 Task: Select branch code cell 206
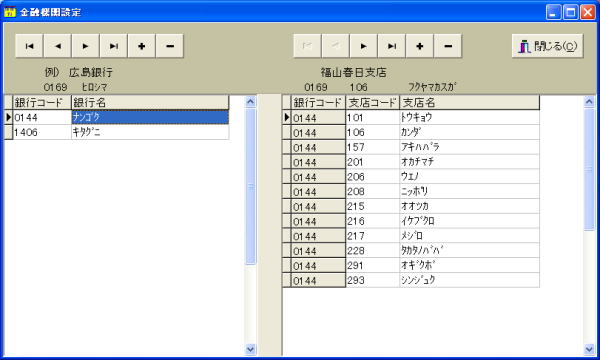pos(373,176)
